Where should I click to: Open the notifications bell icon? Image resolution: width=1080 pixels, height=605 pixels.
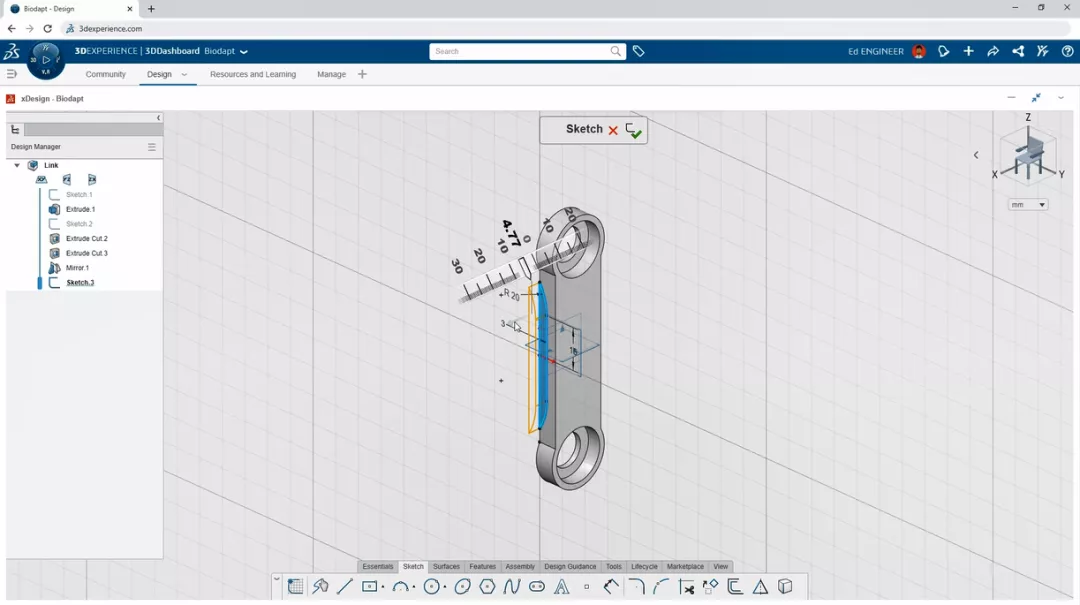click(x=943, y=51)
